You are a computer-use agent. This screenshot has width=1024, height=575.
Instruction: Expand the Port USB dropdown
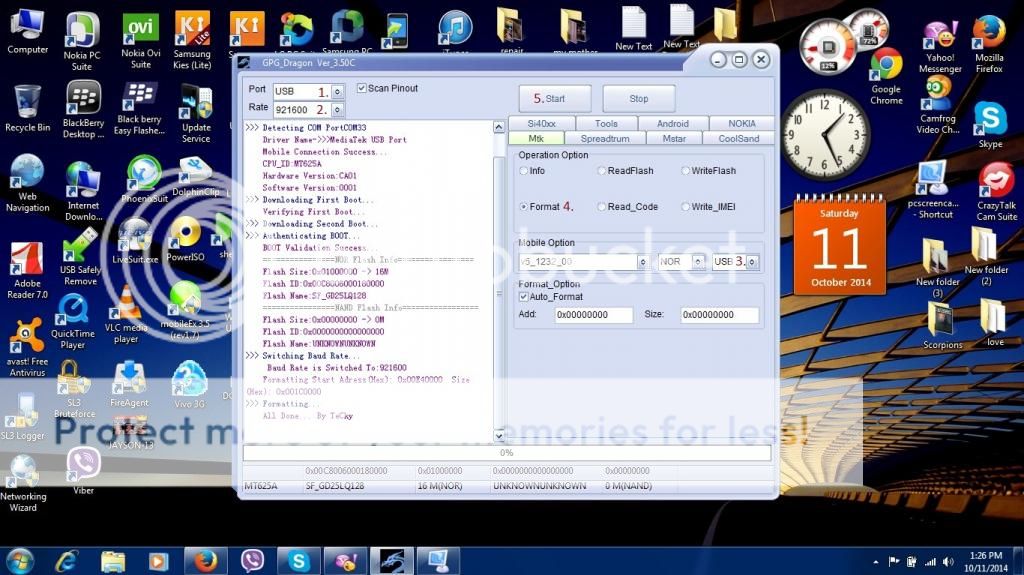pos(337,91)
